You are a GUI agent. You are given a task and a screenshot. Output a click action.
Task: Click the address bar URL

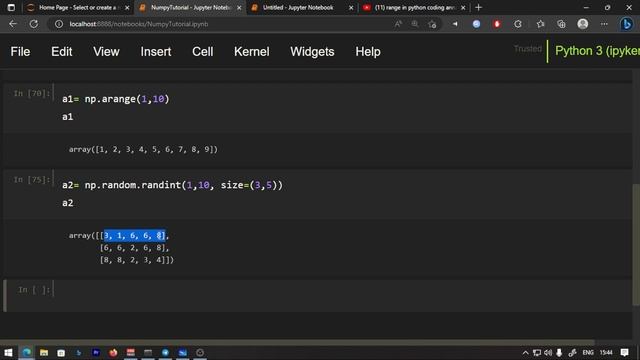pyautogui.click(x=139, y=24)
